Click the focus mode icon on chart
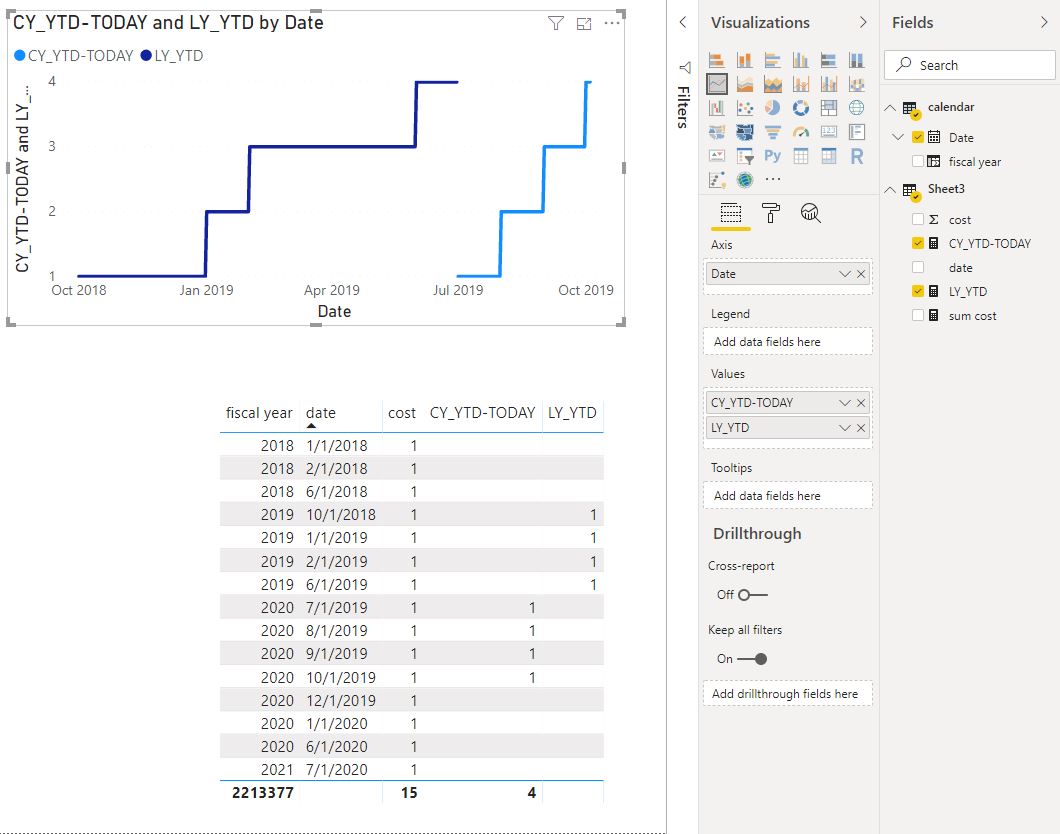Image resolution: width=1060 pixels, height=834 pixels. 584,24
